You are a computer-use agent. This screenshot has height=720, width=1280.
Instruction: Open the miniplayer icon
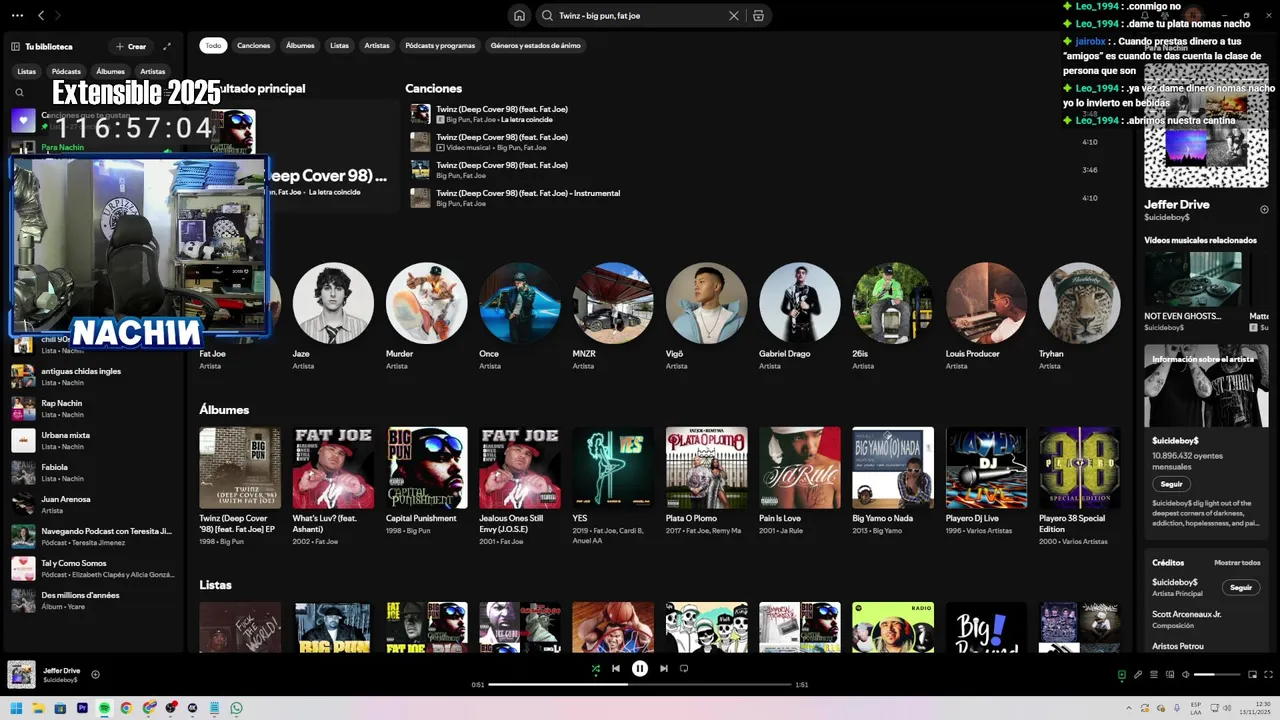point(1253,675)
